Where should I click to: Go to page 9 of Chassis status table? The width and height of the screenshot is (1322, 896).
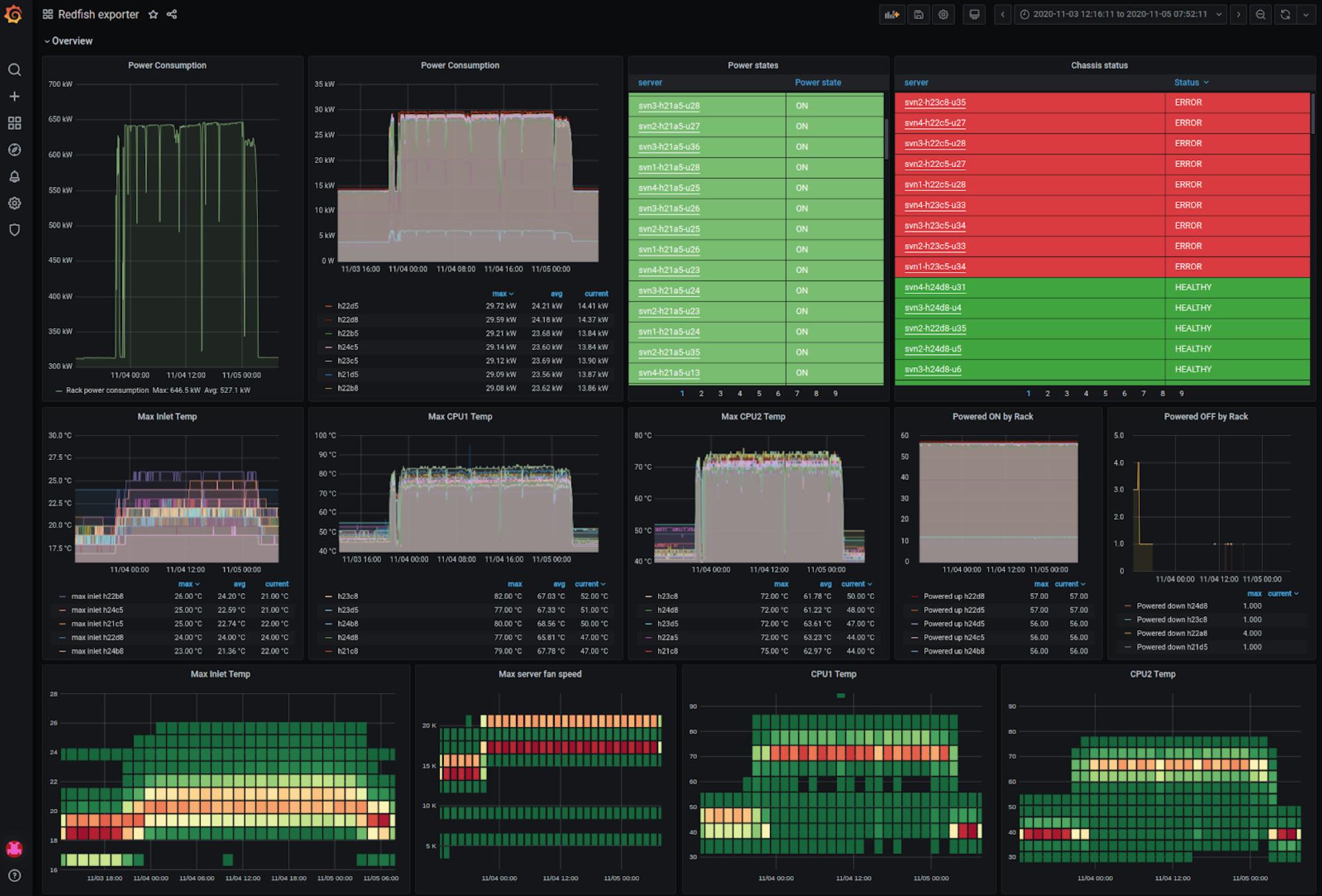point(1182,394)
